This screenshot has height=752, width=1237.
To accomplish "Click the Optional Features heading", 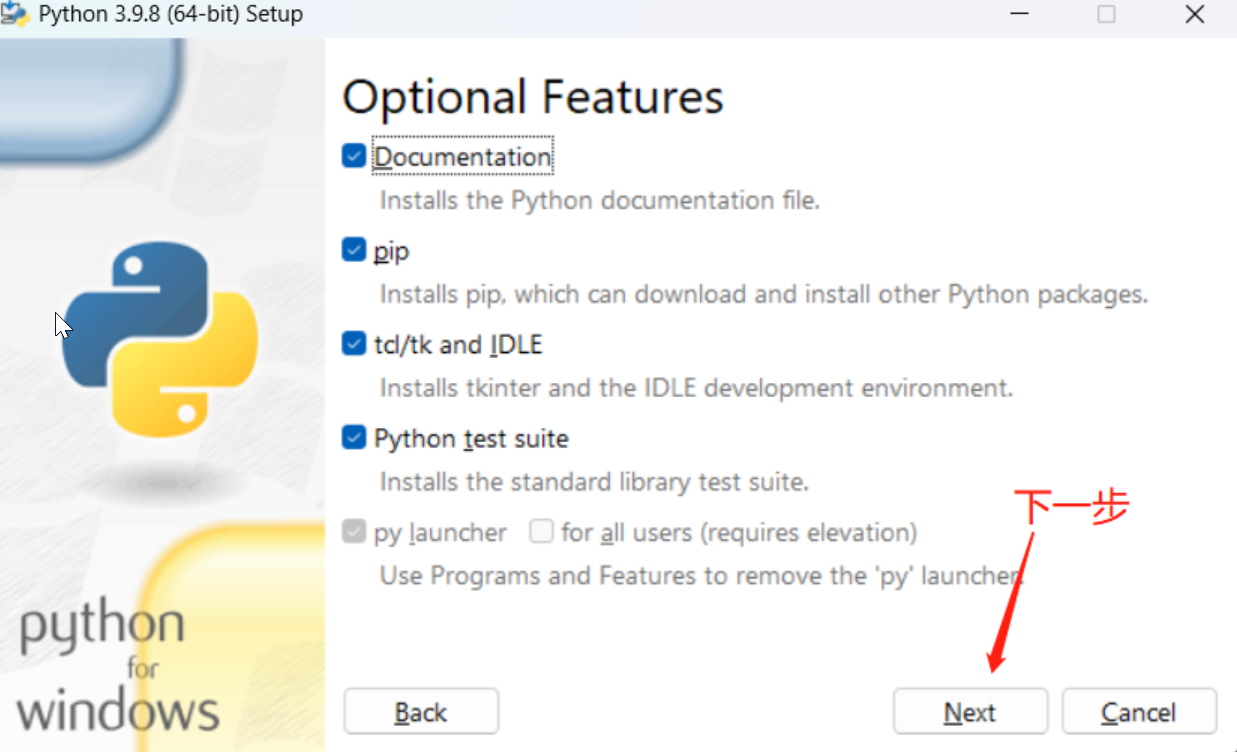I will [533, 98].
